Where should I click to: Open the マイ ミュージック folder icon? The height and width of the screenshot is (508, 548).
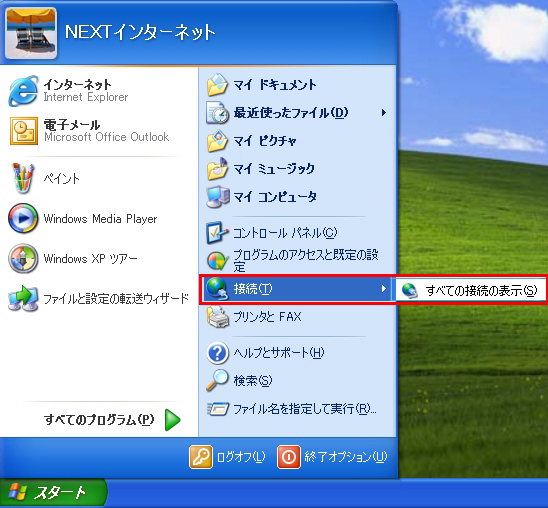[x=217, y=169]
